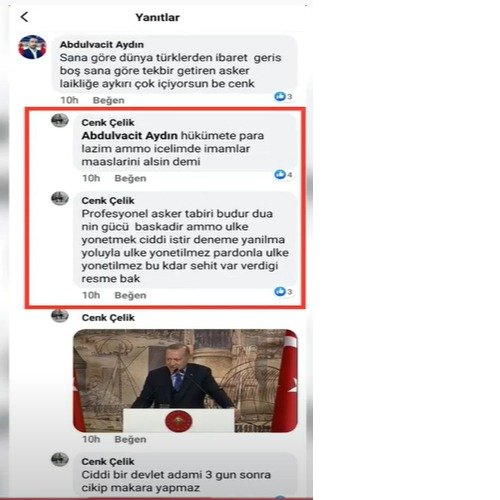Click Beğen under the photo comment
This screenshot has height=500, width=500.
pos(130,439)
